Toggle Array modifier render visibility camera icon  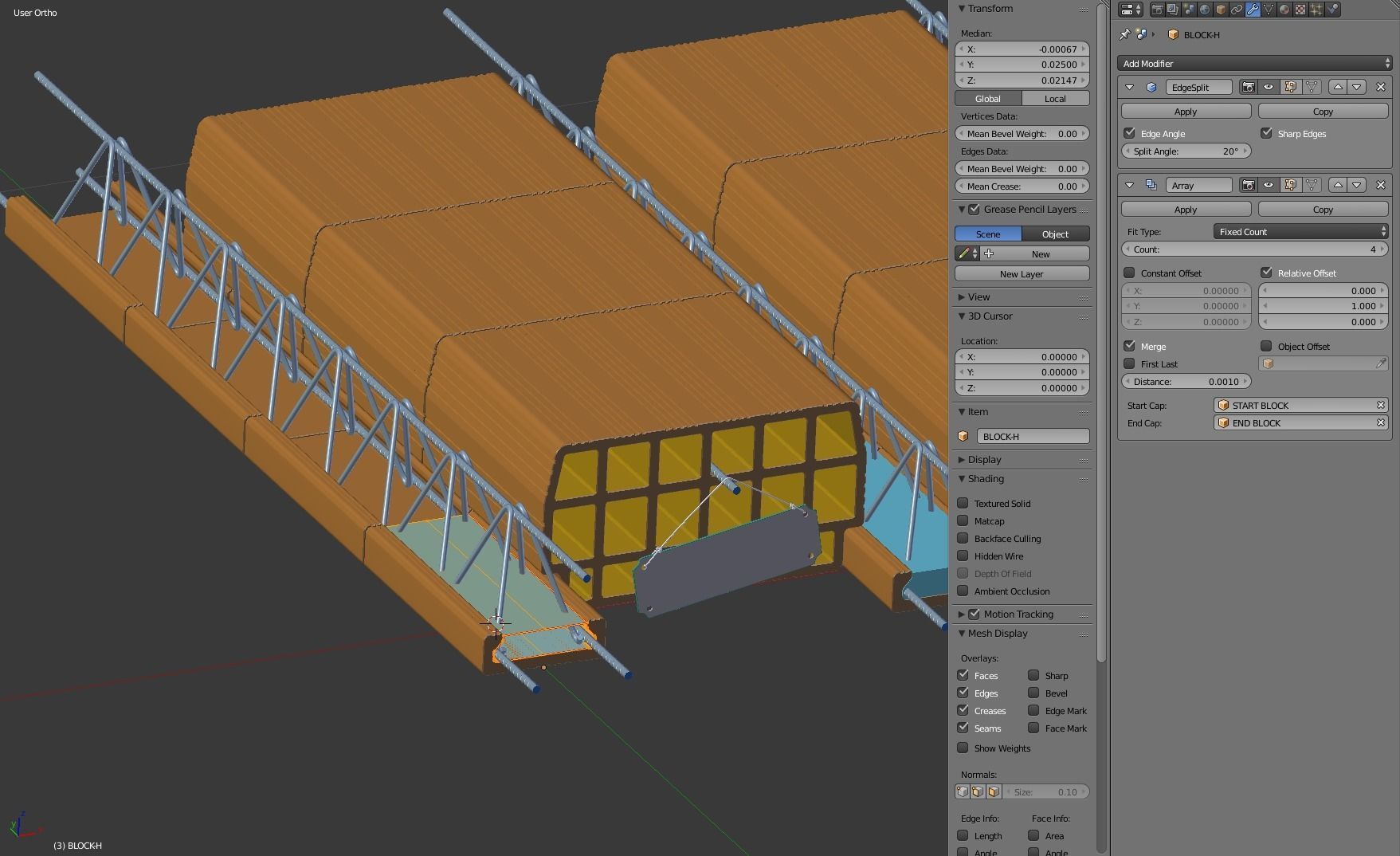1248,185
